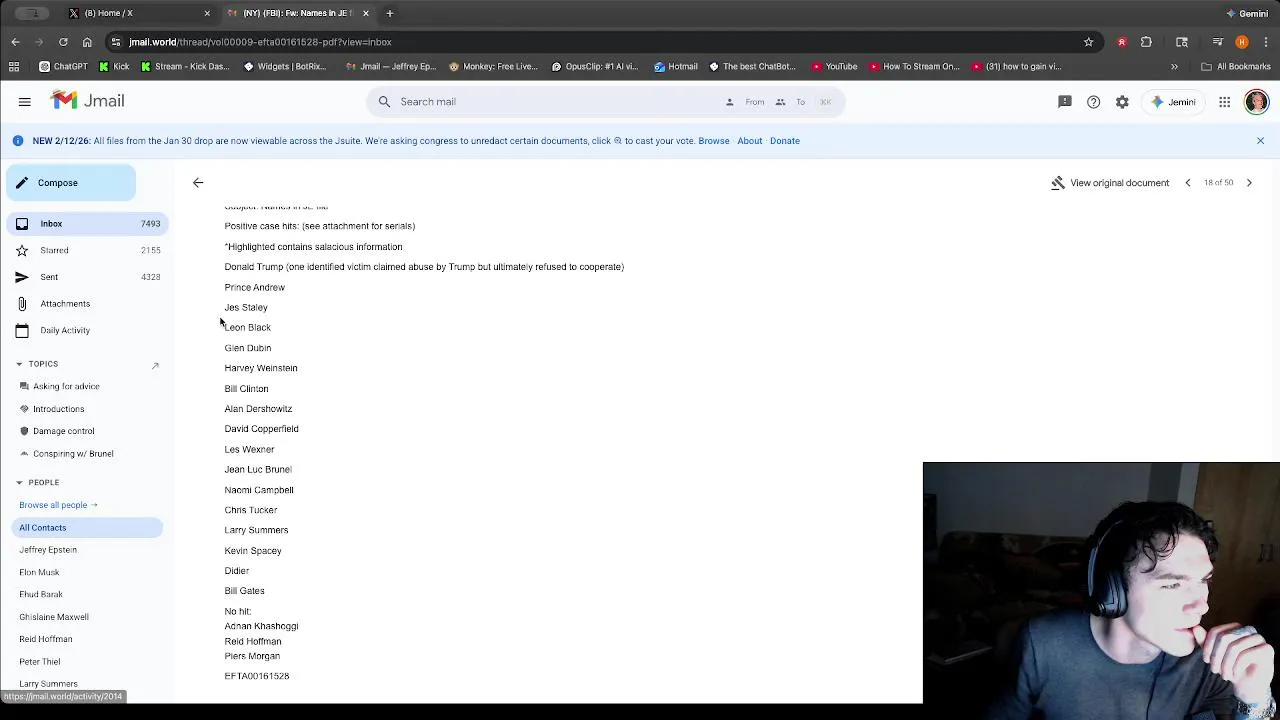Open the Daily Activity view
1280x720 pixels.
(86, 330)
